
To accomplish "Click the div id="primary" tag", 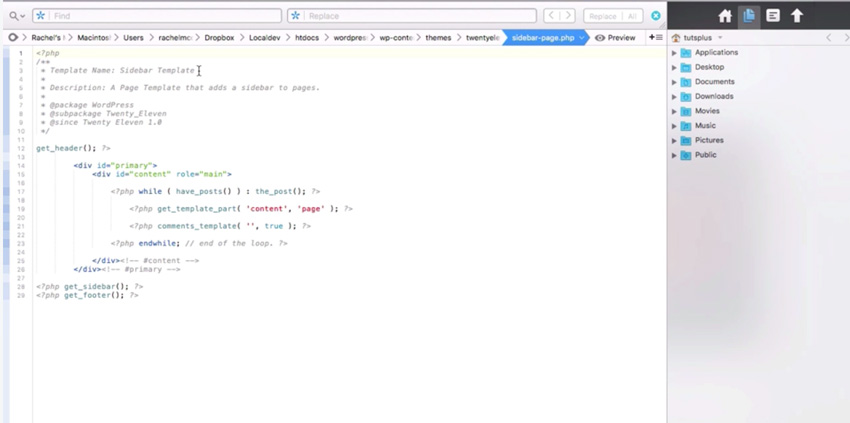I will (x=115, y=165).
